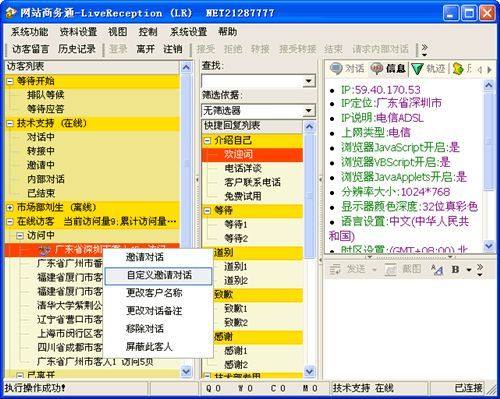Screen dimensions: 500x399
Task: Expand 市场部刘生 (离线) group
Action: (10, 207)
